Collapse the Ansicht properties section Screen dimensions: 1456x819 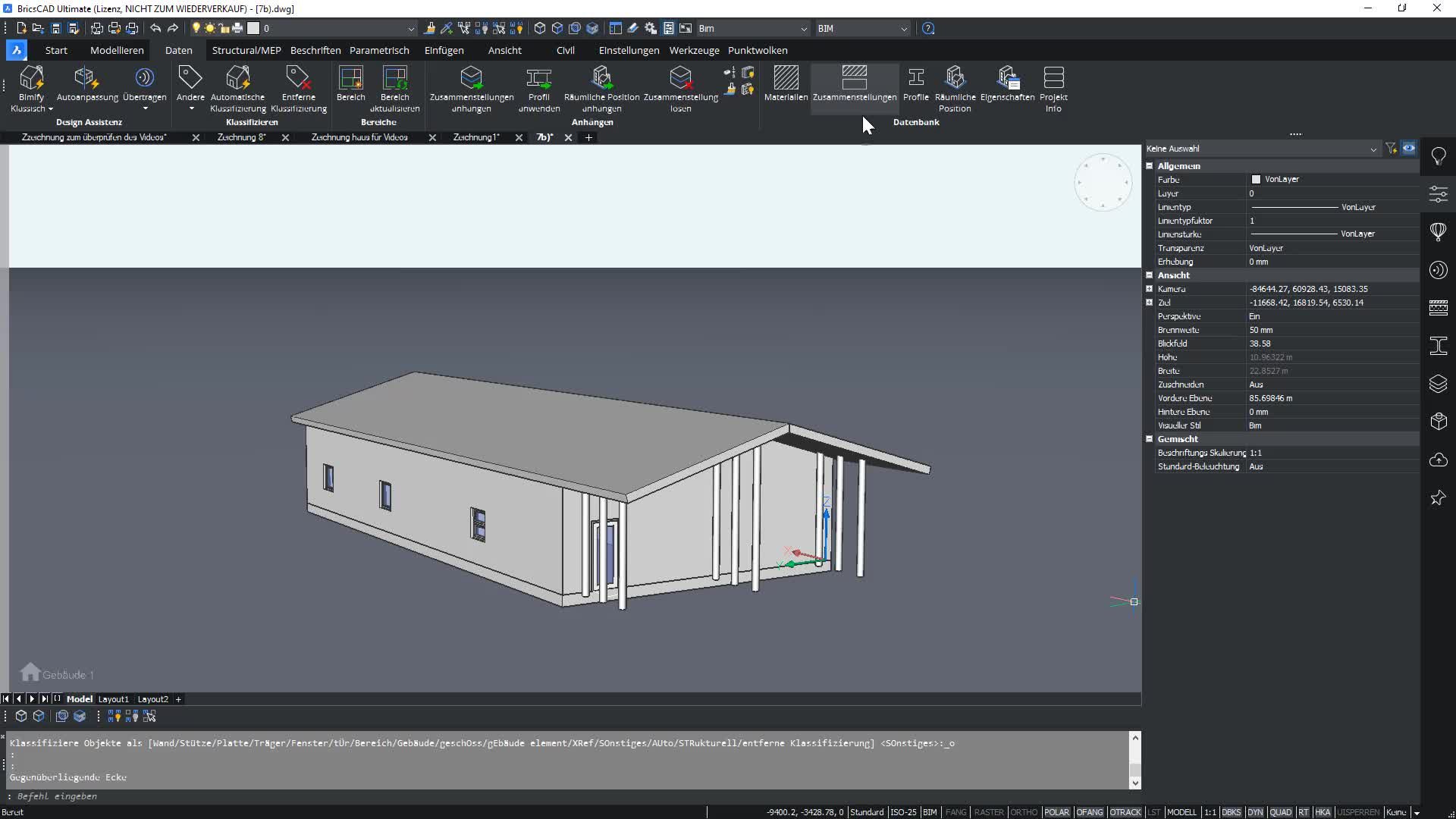[1149, 275]
